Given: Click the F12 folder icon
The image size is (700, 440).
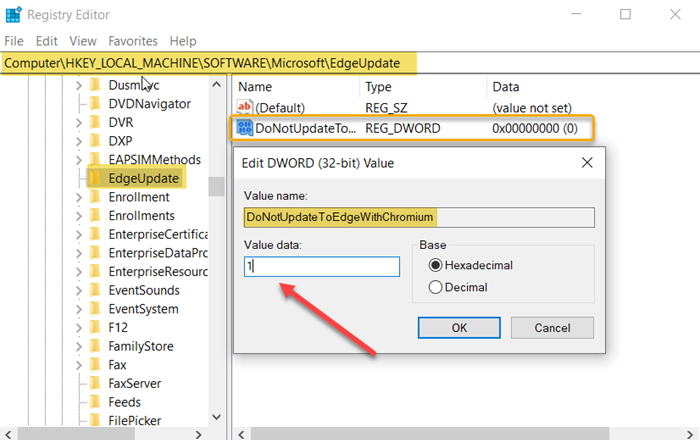Looking at the screenshot, I should 95,328.
